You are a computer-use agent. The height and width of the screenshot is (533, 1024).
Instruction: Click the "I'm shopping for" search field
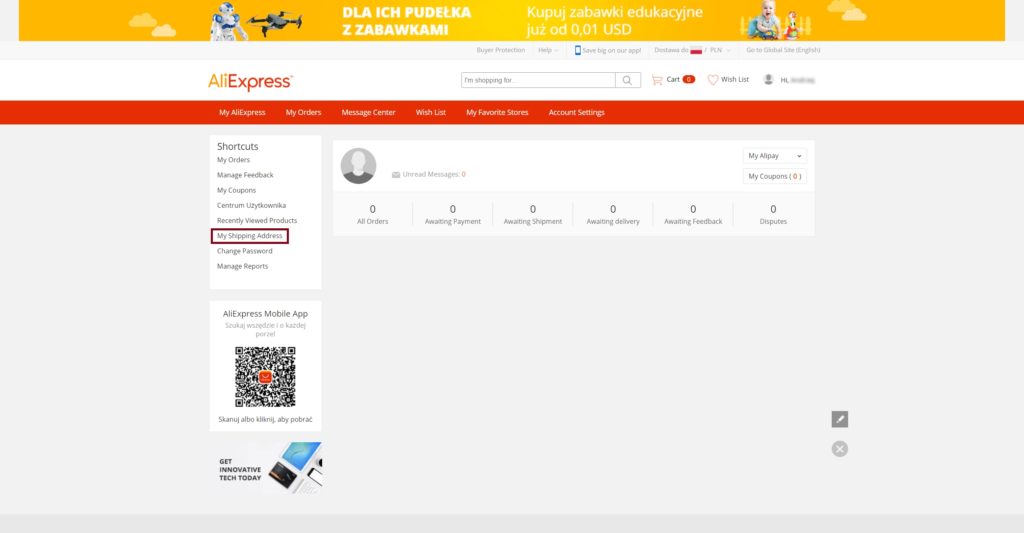(x=538, y=80)
